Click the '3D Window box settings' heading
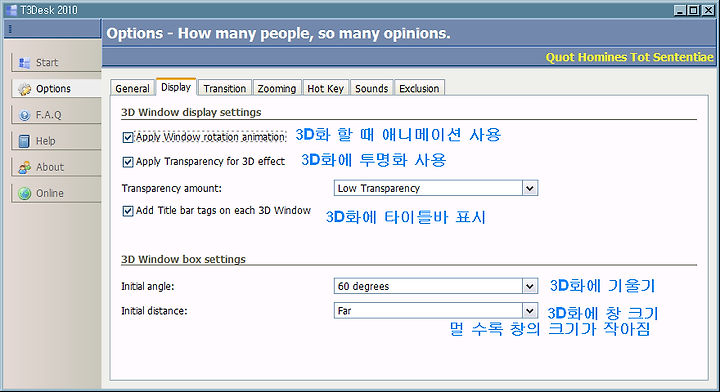Screen dimensions: 720x392 [183, 259]
